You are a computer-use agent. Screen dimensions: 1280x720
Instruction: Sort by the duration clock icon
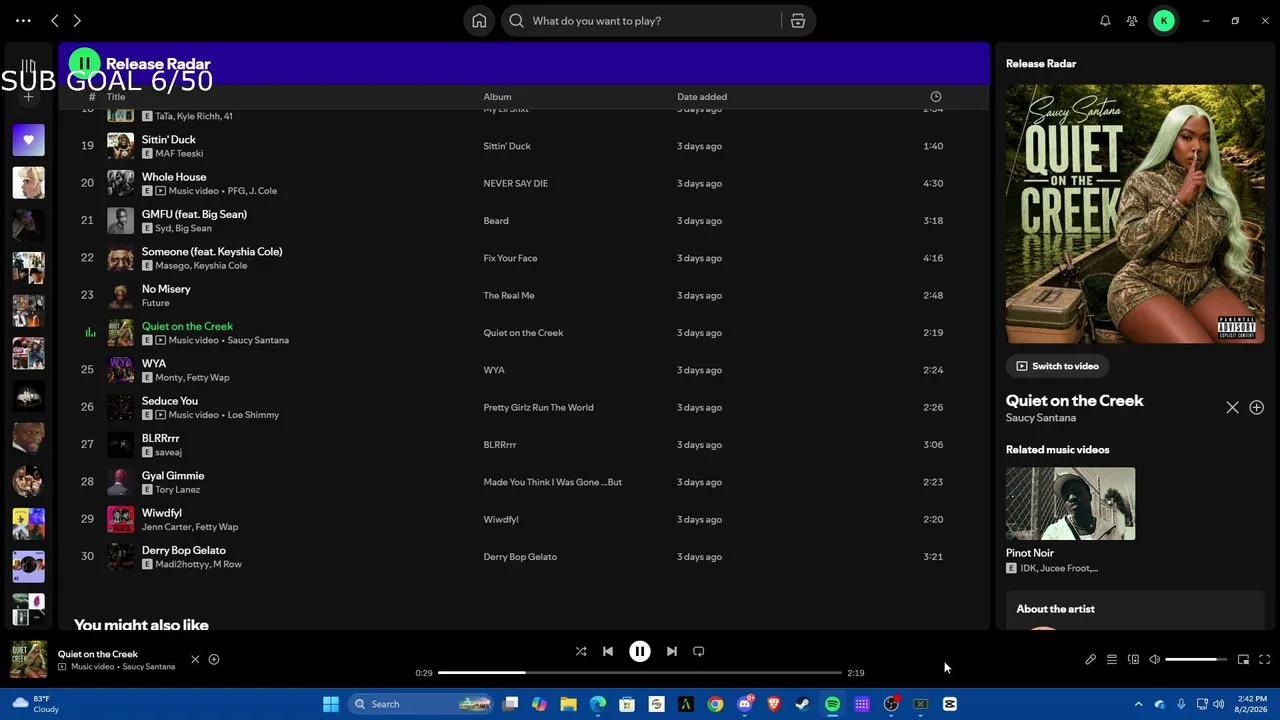click(x=936, y=97)
